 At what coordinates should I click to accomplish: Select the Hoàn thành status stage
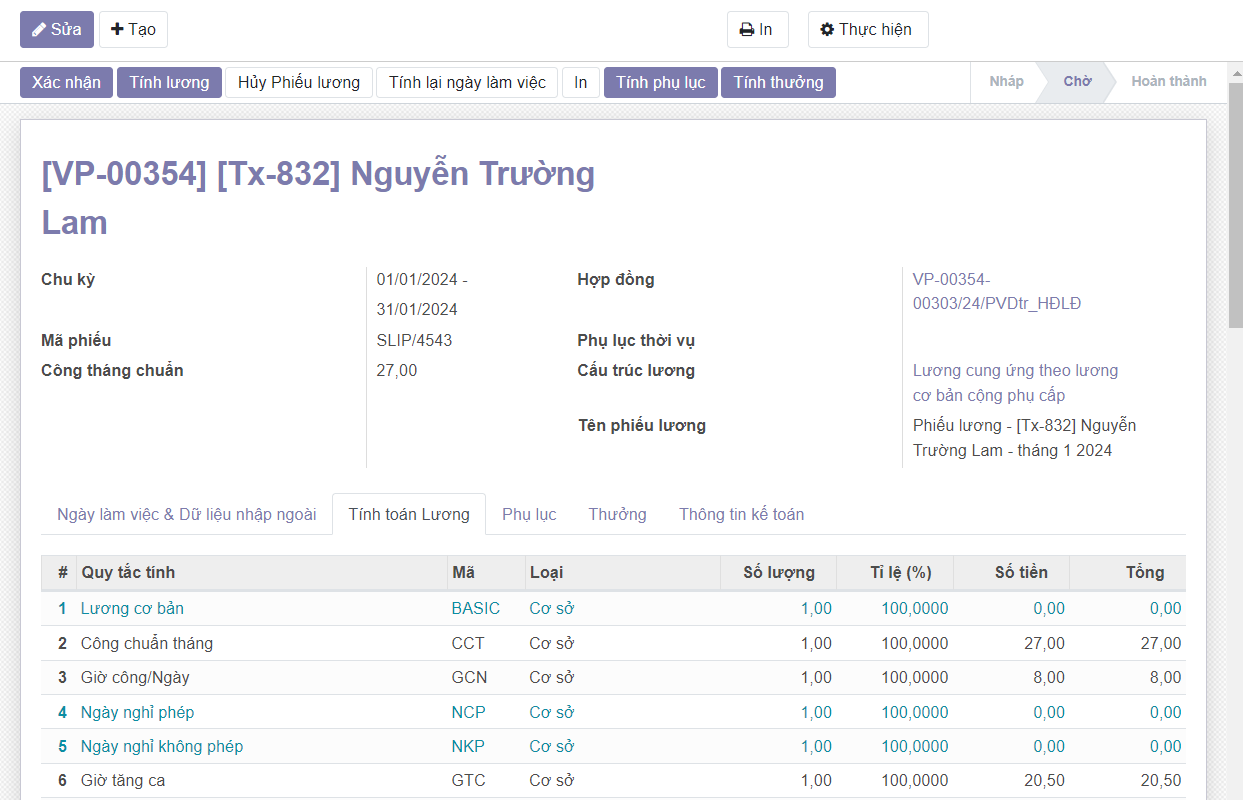pyautogui.click(x=1168, y=82)
